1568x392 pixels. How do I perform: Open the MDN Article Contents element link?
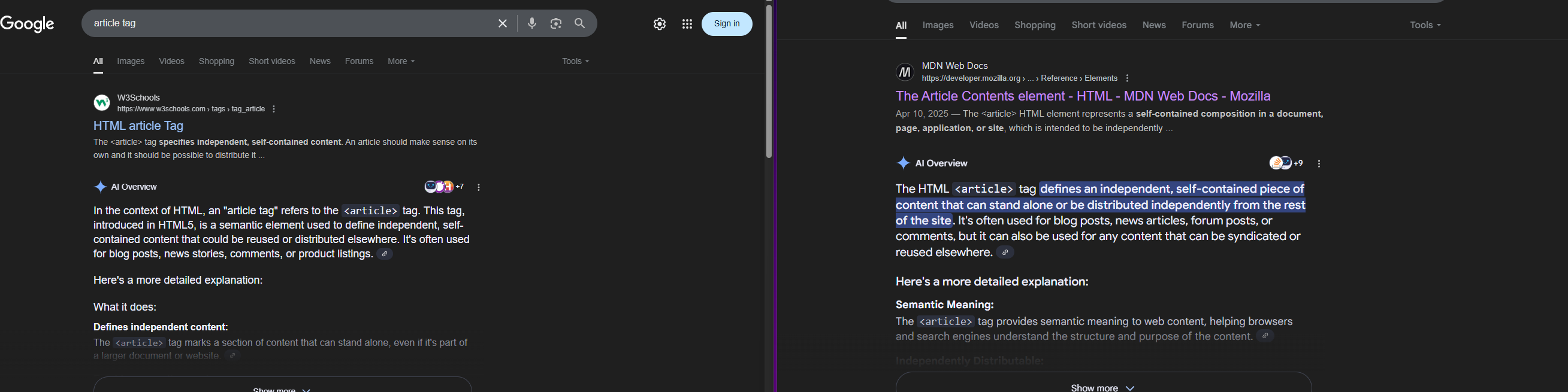click(1083, 96)
